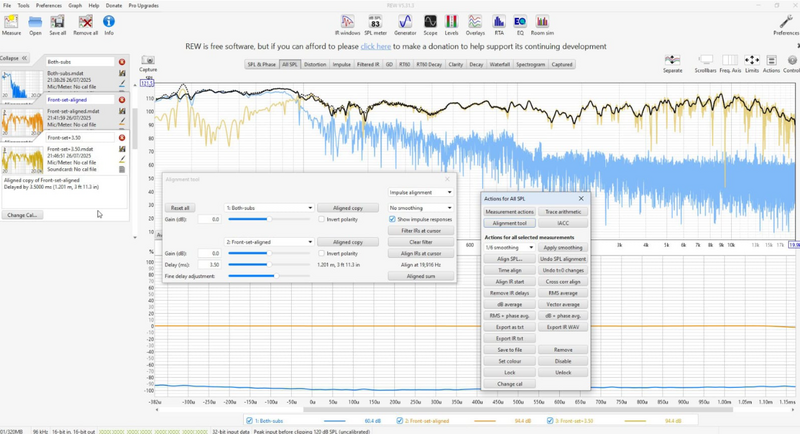The image size is (800, 434).
Task: Open the Preferences menu
Action: coord(48,6)
